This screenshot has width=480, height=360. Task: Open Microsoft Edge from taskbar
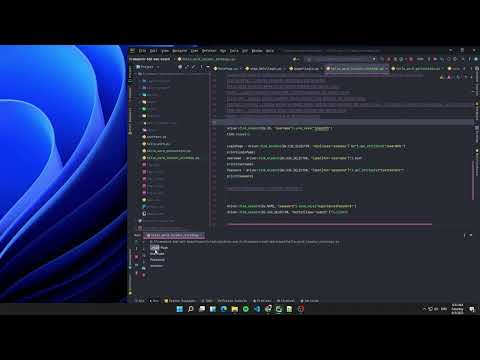coord(224,309)
